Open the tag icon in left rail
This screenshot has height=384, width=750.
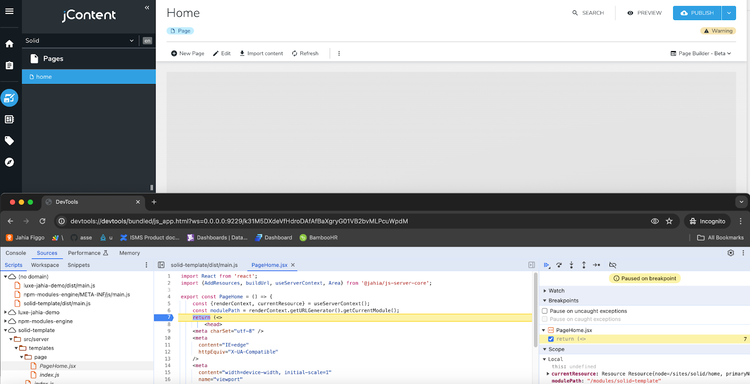coord(9,141)
